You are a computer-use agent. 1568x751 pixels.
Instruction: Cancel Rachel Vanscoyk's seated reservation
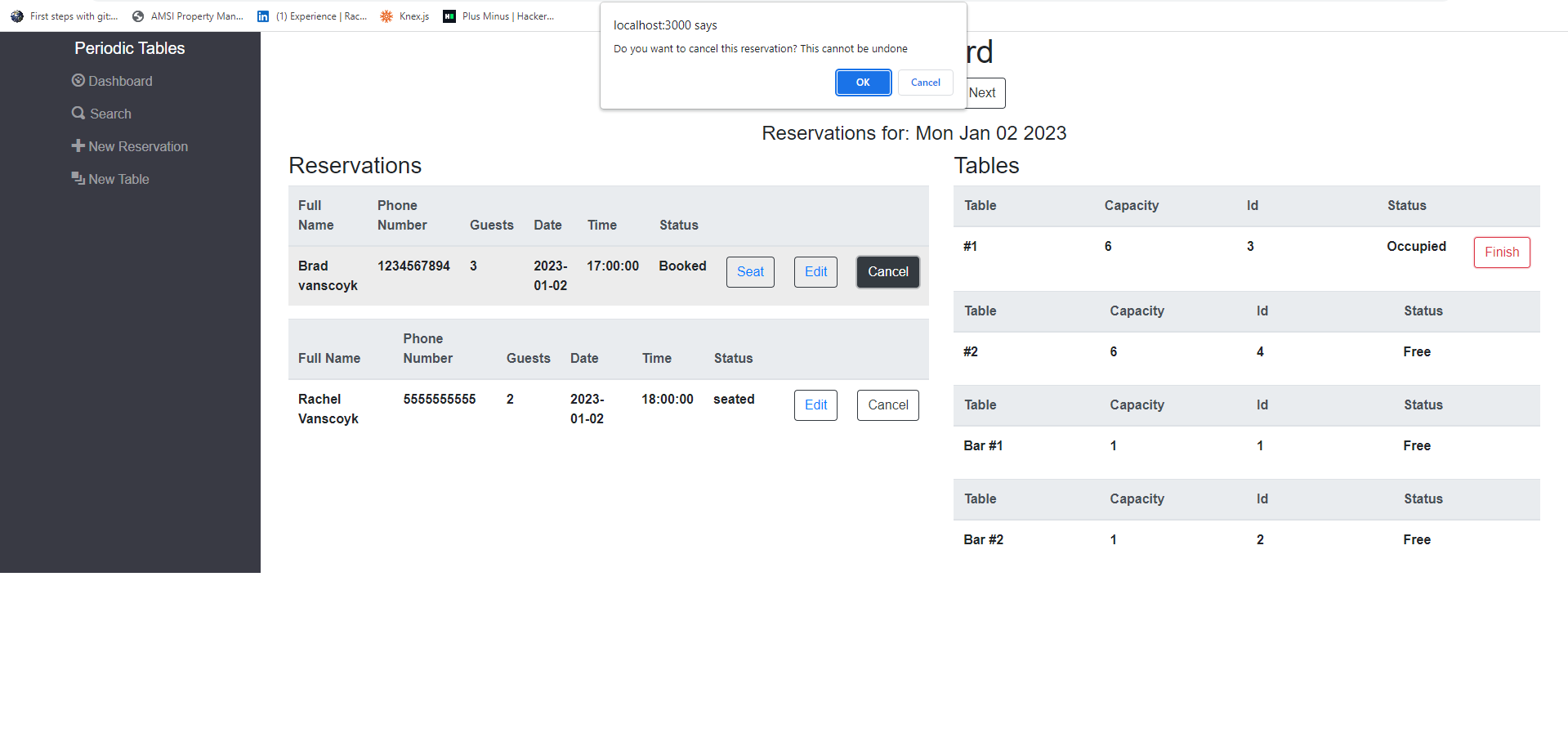(887, 405)
